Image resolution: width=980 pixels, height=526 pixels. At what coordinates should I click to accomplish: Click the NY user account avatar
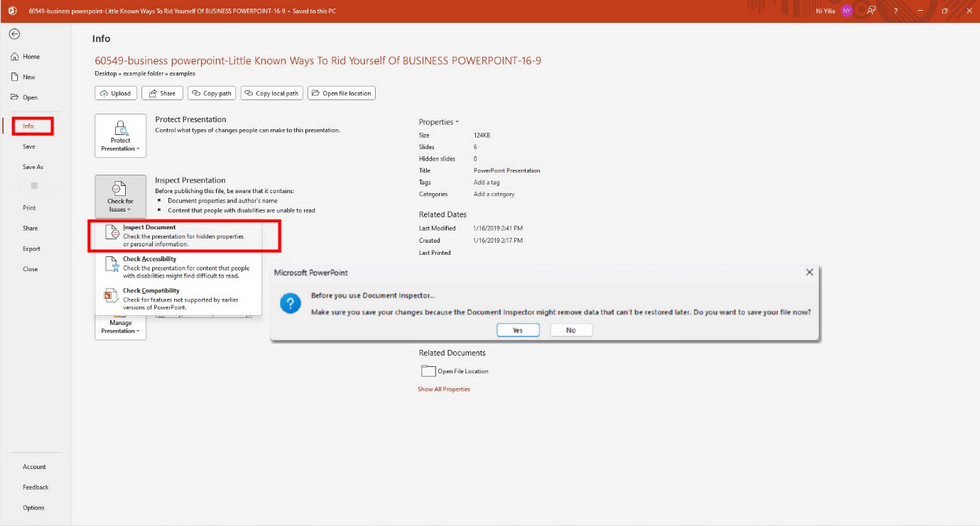(x=846, y=10)
